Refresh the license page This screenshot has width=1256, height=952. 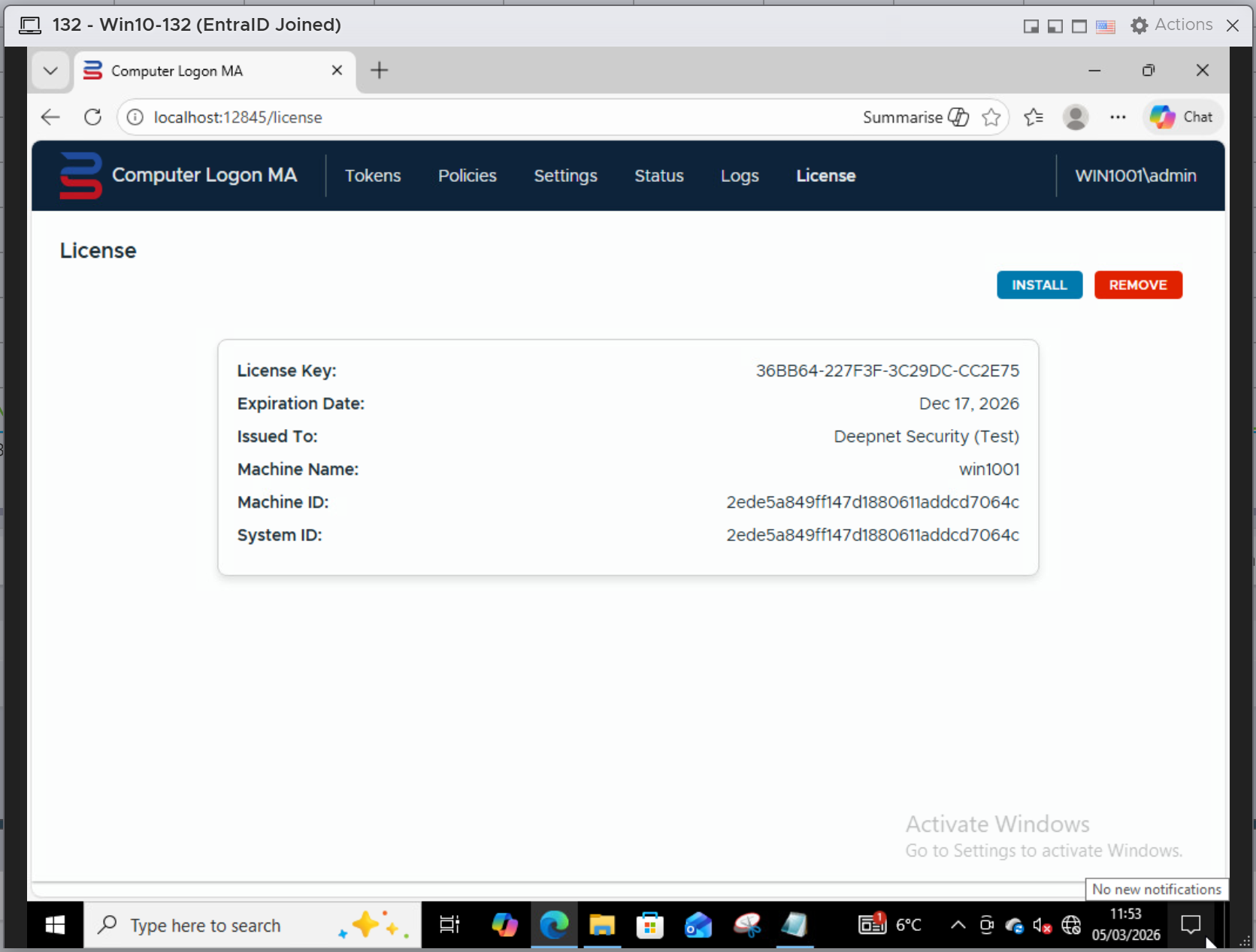click(x=92, y=117)
